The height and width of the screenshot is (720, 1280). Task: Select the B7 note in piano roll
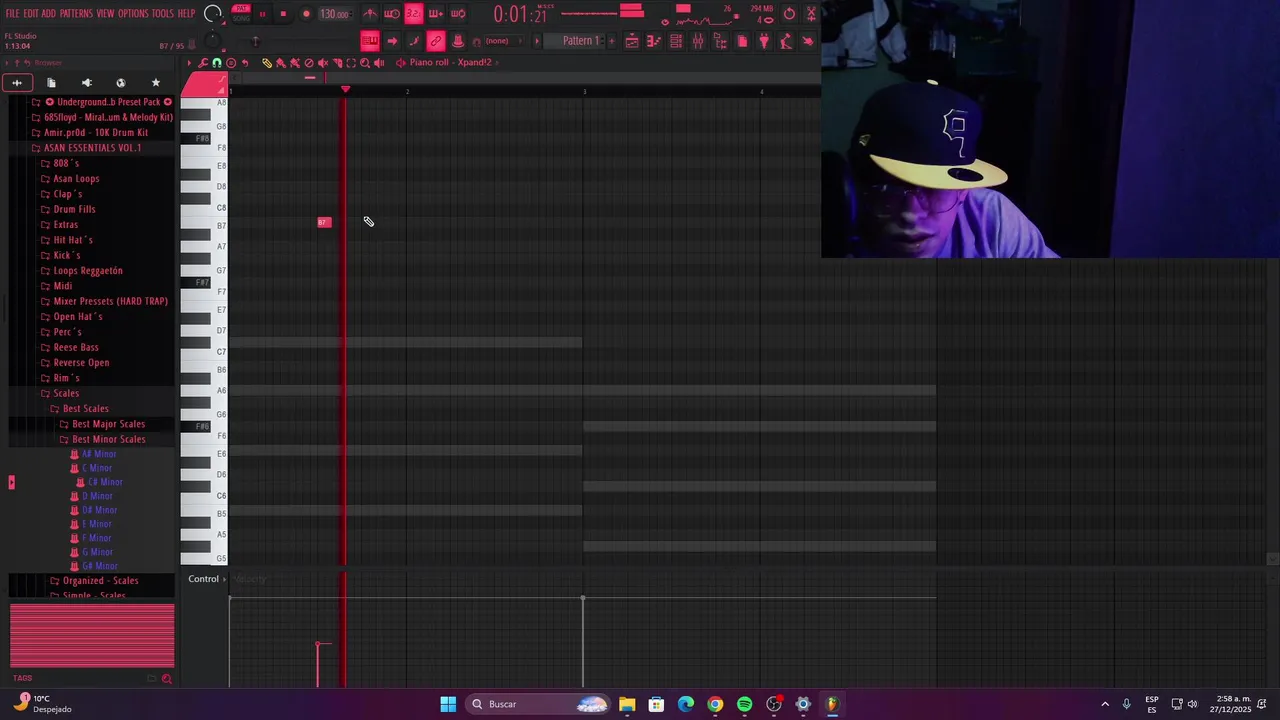pos(324,222)
